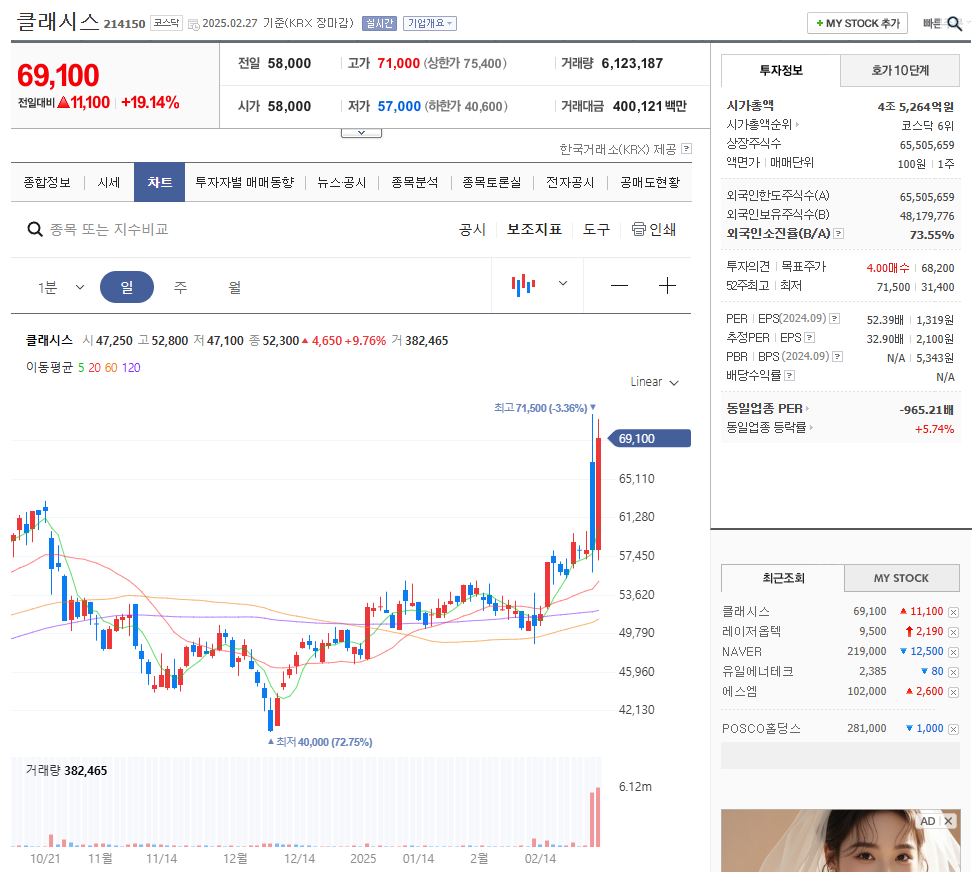
Task: Switch to MY STOCK tab
Action: (x=901, y=578)
